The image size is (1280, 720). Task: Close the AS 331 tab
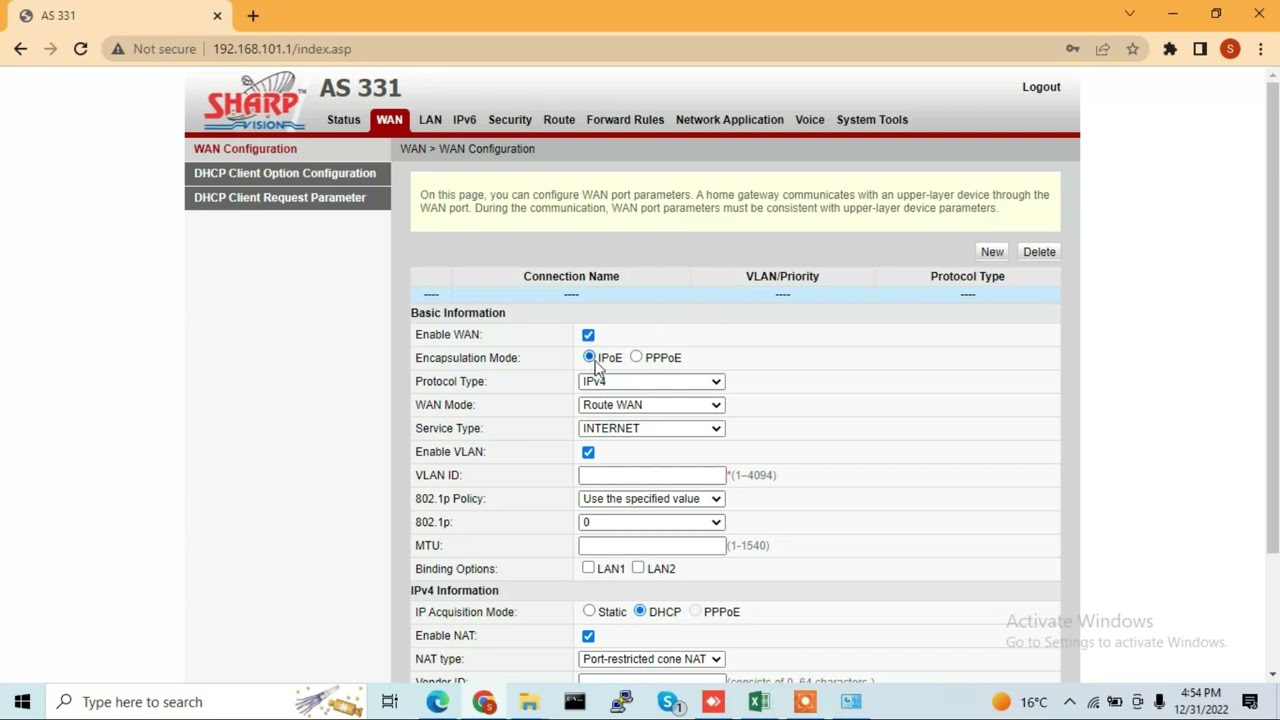click(217, 15)
